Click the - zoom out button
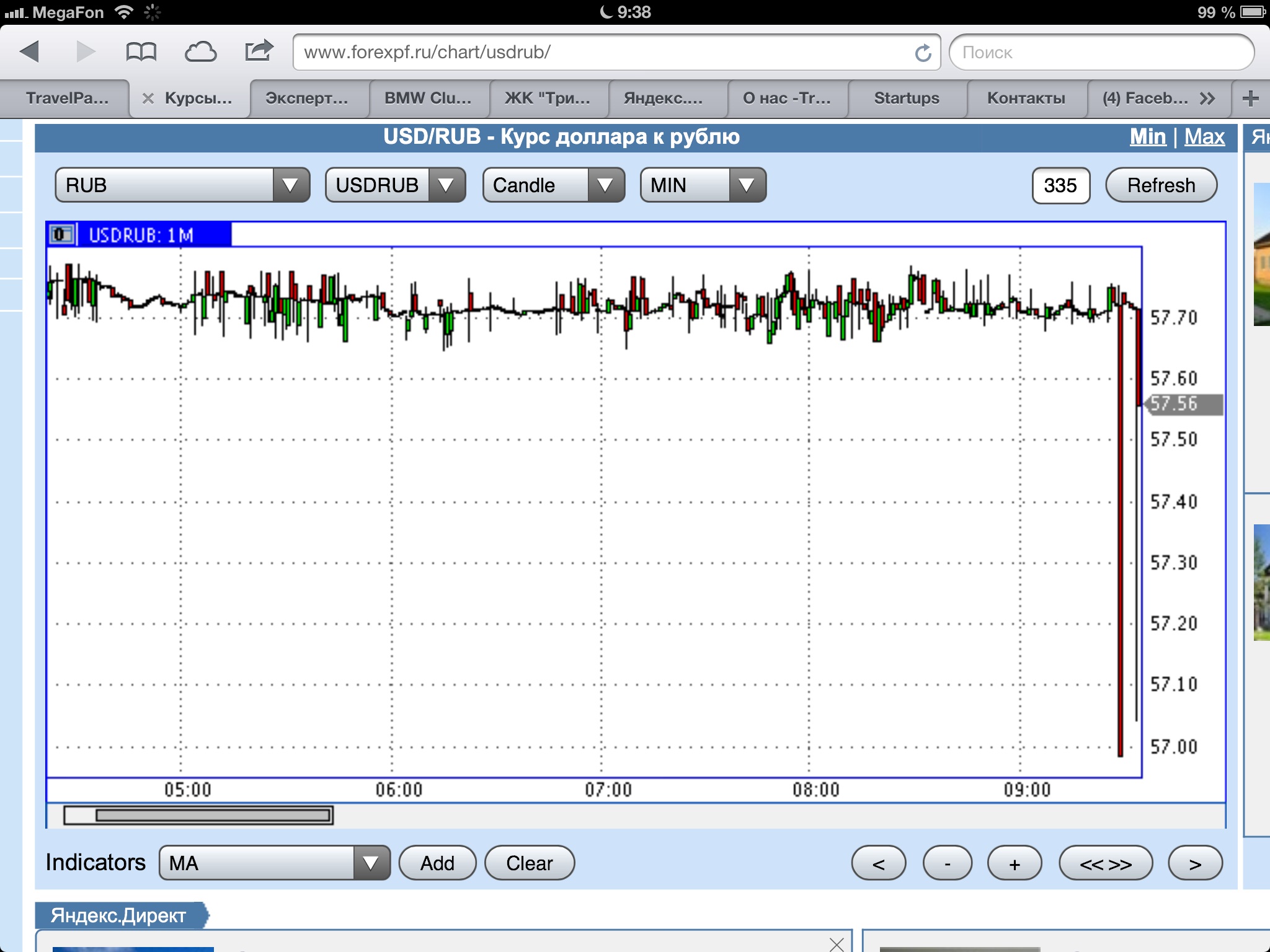Image resolution: width=1270 pixels, height=952 pixels. pyautogui.click(x=947, y=863)
